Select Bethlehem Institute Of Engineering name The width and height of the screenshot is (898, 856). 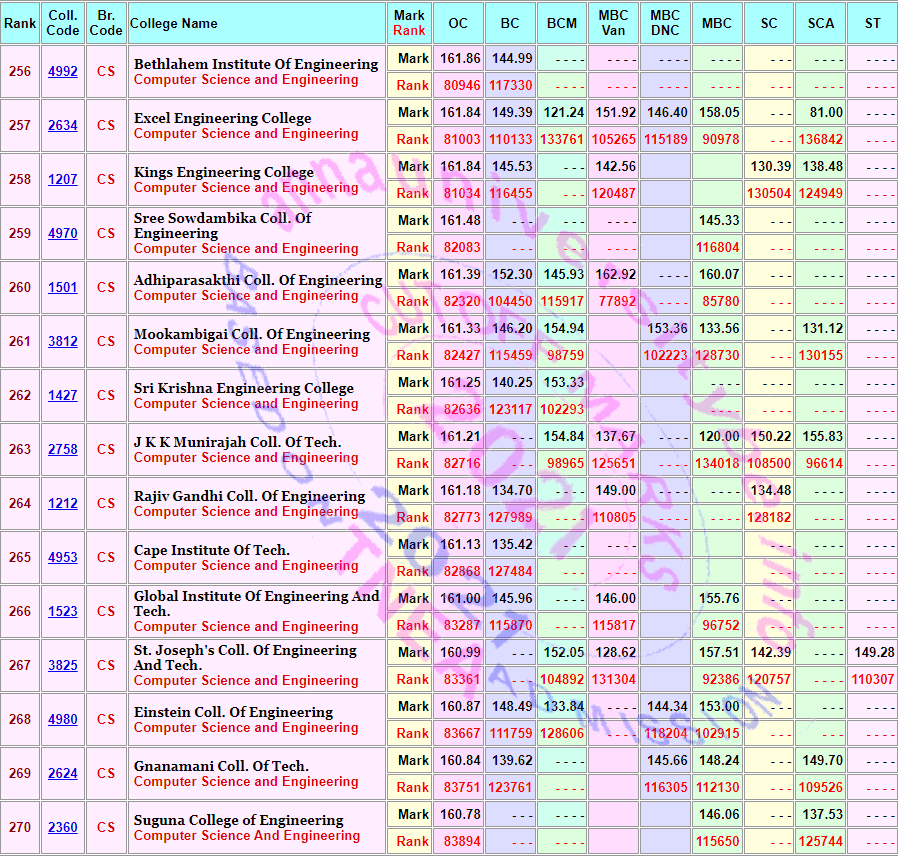[x=256, y=64]
